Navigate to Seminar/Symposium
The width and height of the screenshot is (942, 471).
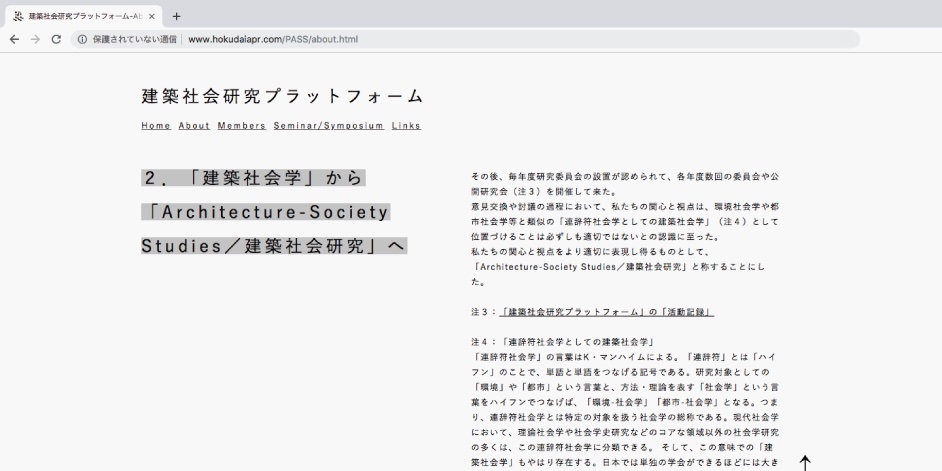(328, 126)
